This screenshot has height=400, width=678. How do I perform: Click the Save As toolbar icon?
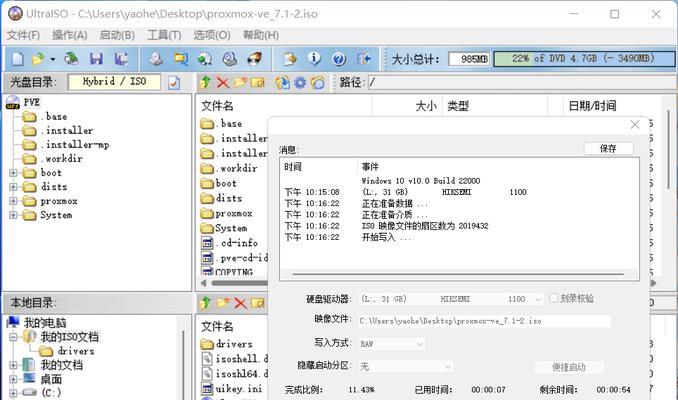[121, 58]
